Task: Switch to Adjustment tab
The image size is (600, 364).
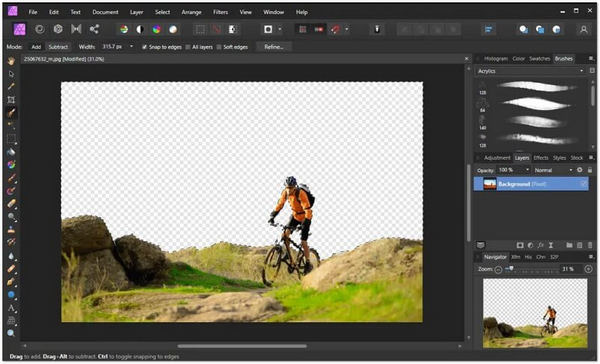Action: tap(497, 158)
